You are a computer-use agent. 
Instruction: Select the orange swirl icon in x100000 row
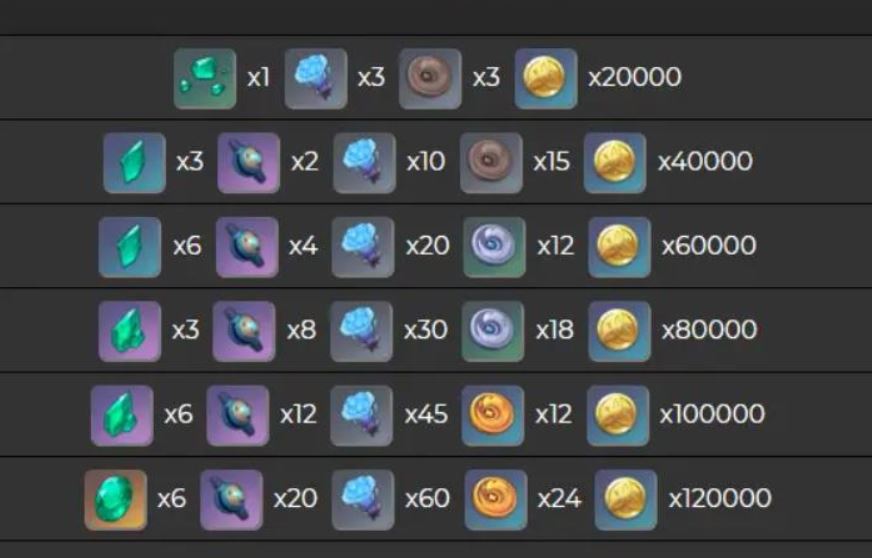point(493,416)
